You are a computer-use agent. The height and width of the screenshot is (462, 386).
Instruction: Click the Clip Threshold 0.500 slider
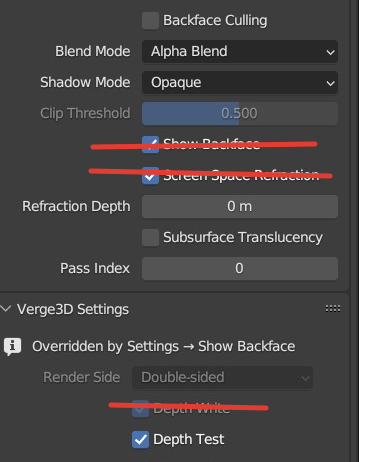[x=240, y=114]
